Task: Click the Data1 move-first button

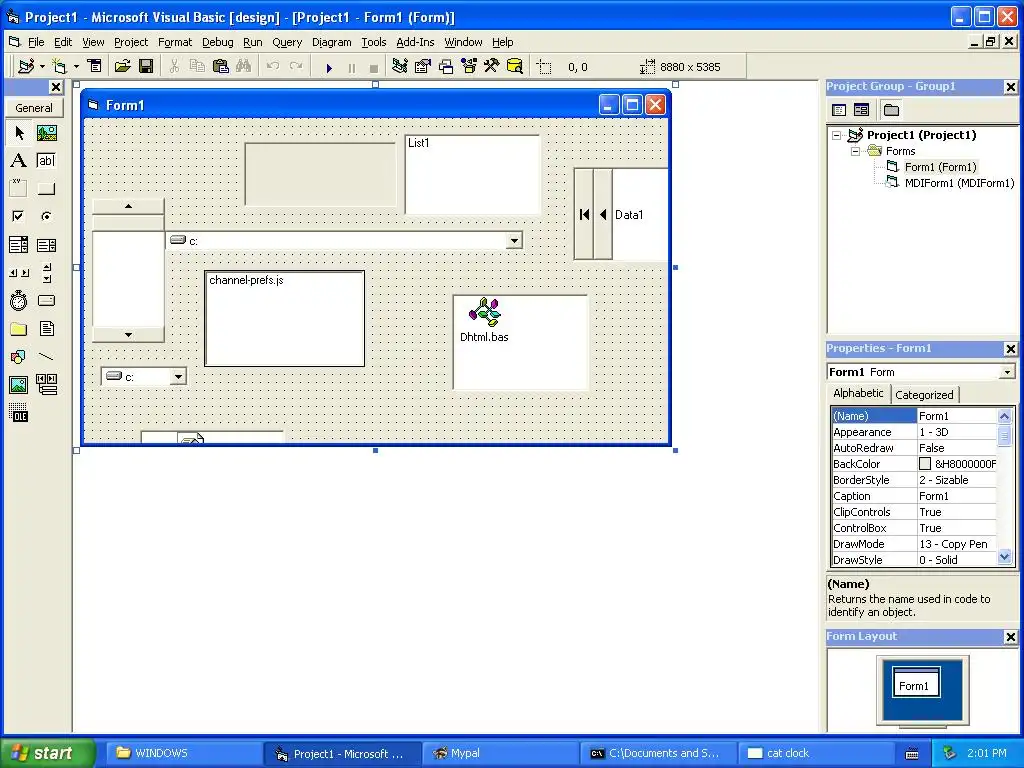Action: click(x=584, y=214)
